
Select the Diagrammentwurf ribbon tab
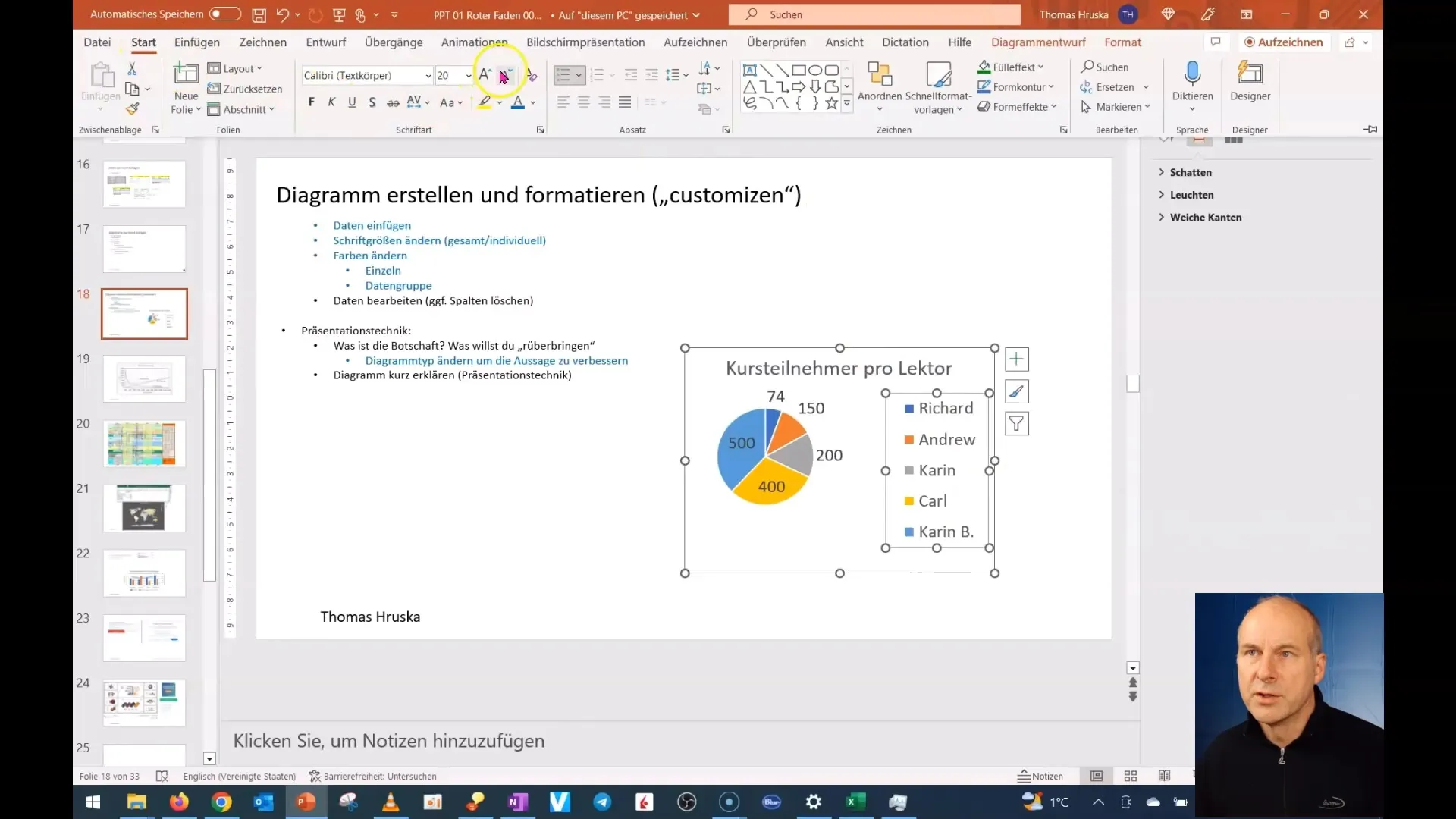click(1038, 42)
